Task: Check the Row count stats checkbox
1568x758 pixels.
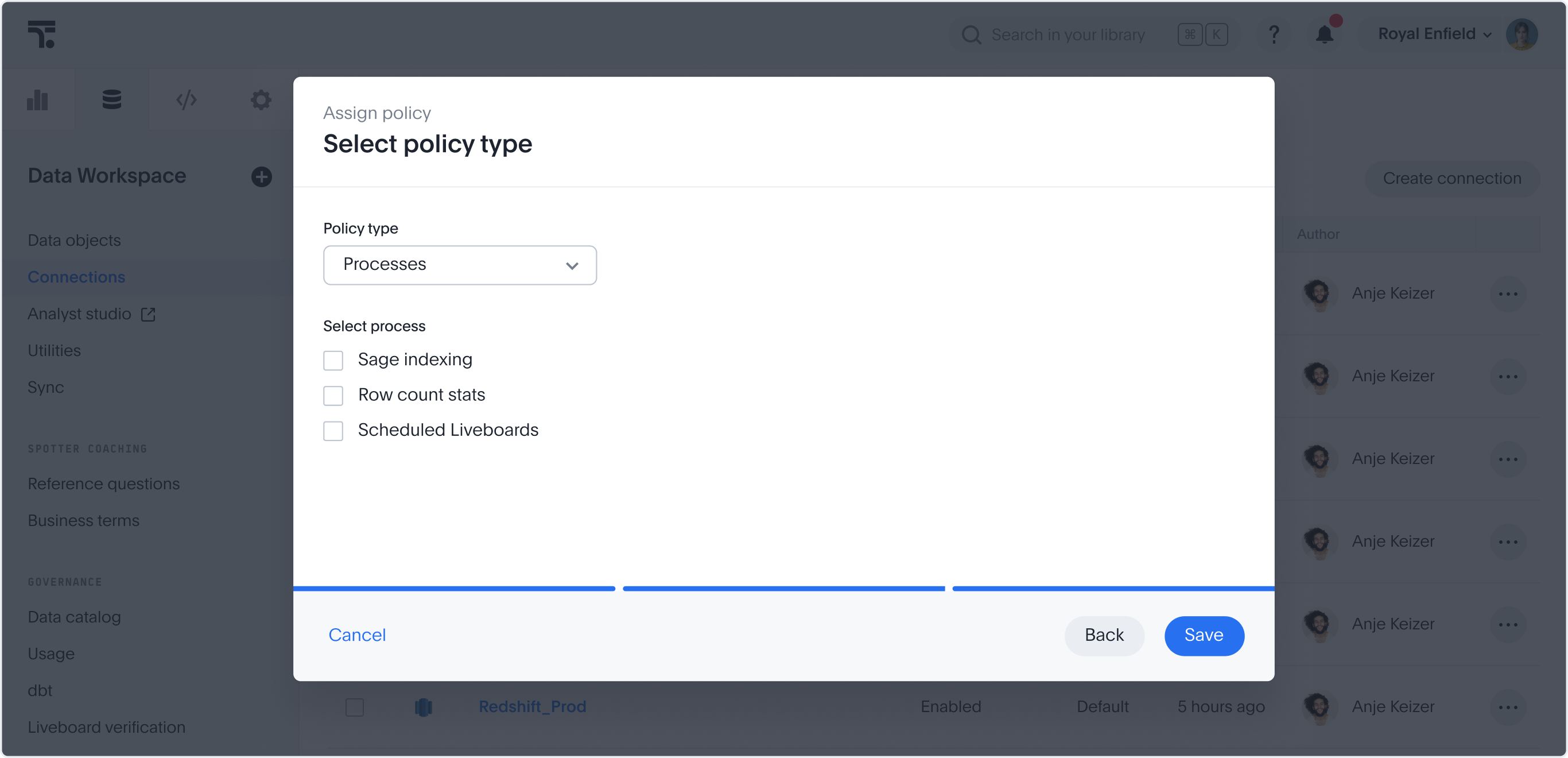Action: coord(333,396)
